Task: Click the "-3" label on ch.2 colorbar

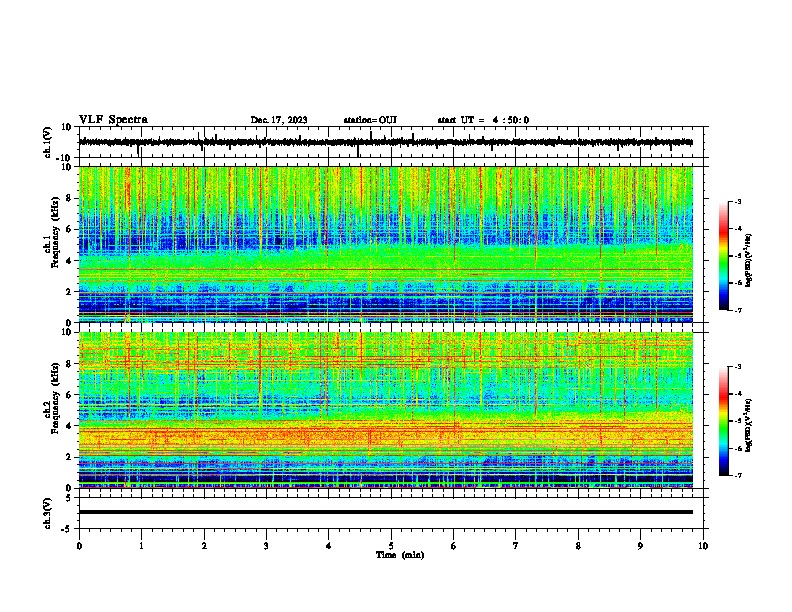Action: click(737, 367)
